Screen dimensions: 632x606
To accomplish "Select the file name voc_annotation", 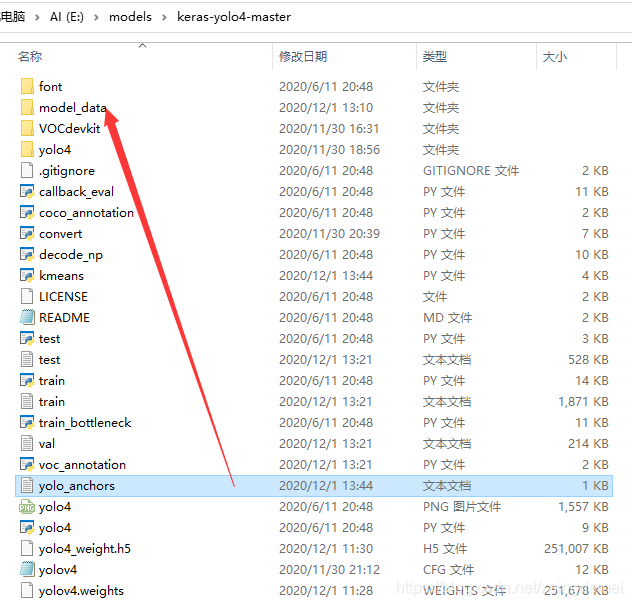I will point(82,464).
